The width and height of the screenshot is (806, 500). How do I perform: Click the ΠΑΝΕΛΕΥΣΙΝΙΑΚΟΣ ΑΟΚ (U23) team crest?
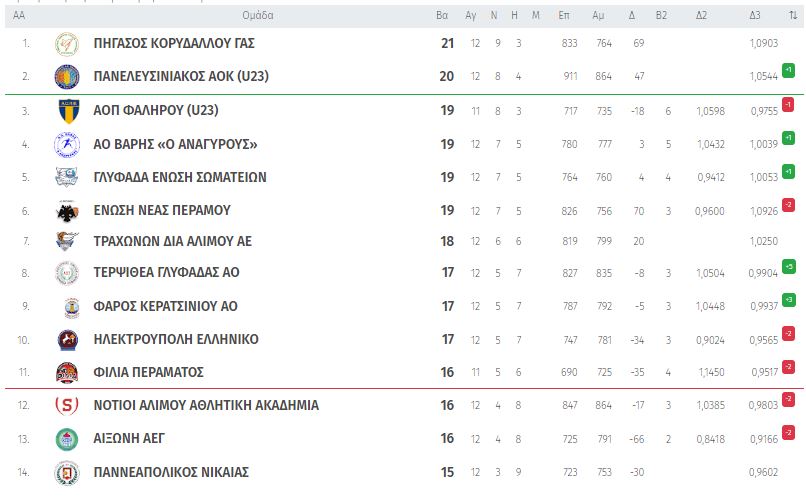(x=67, y=77)
